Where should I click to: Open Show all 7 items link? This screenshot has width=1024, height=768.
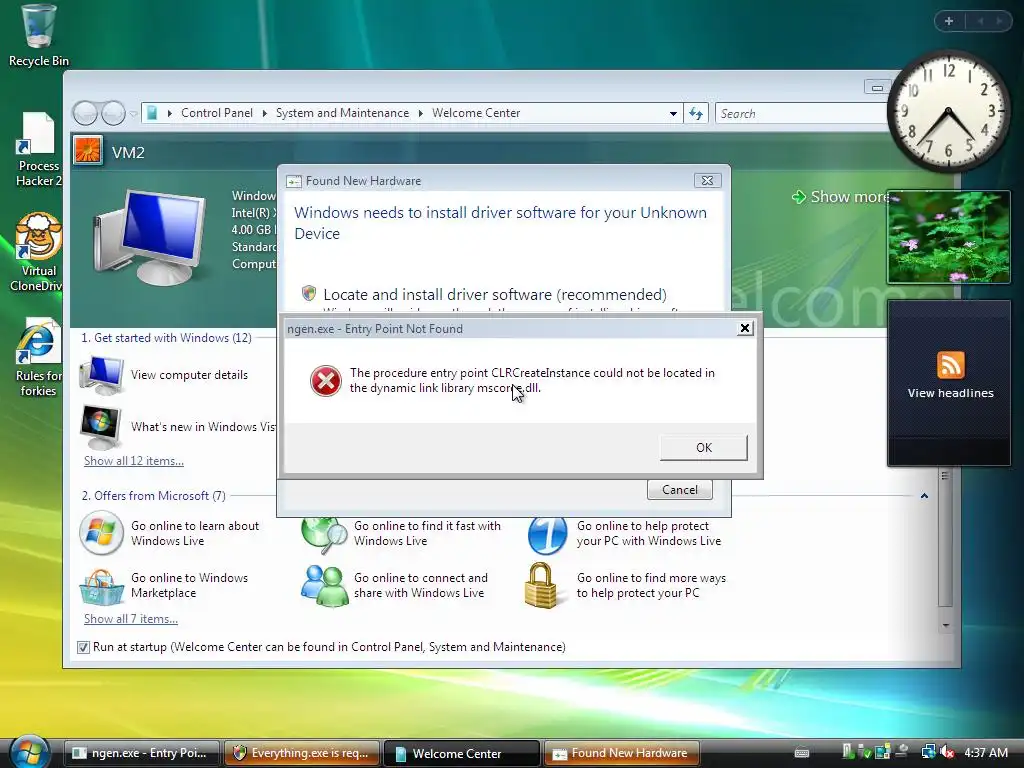(x=131, y=619)
